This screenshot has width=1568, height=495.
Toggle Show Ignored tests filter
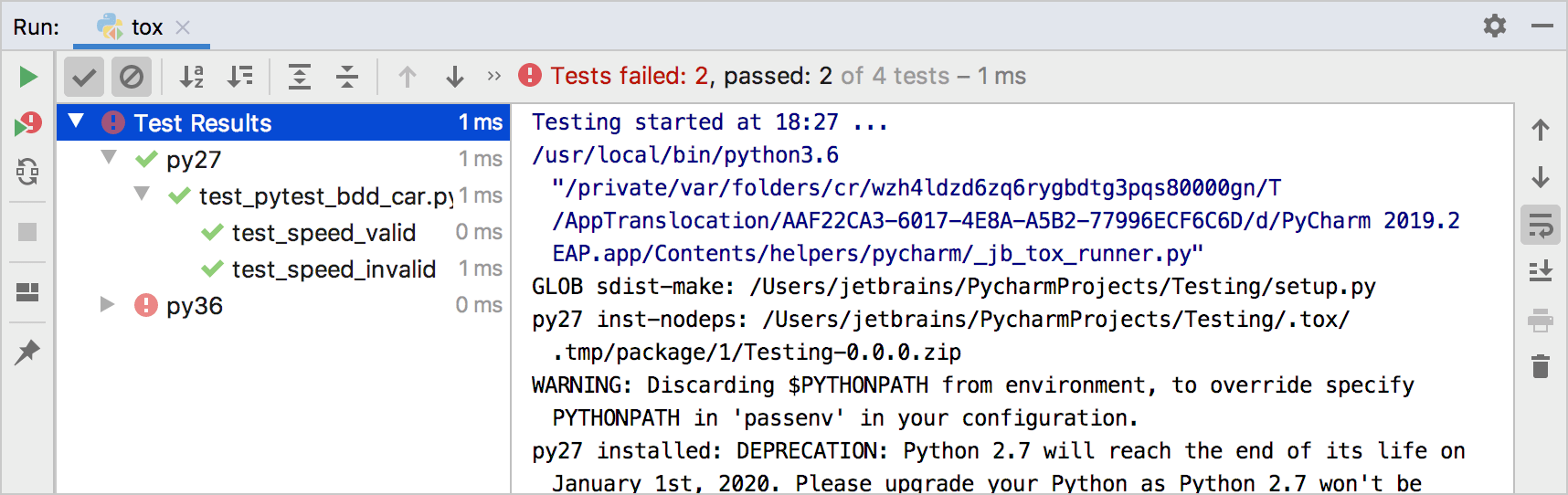[132, 77]
